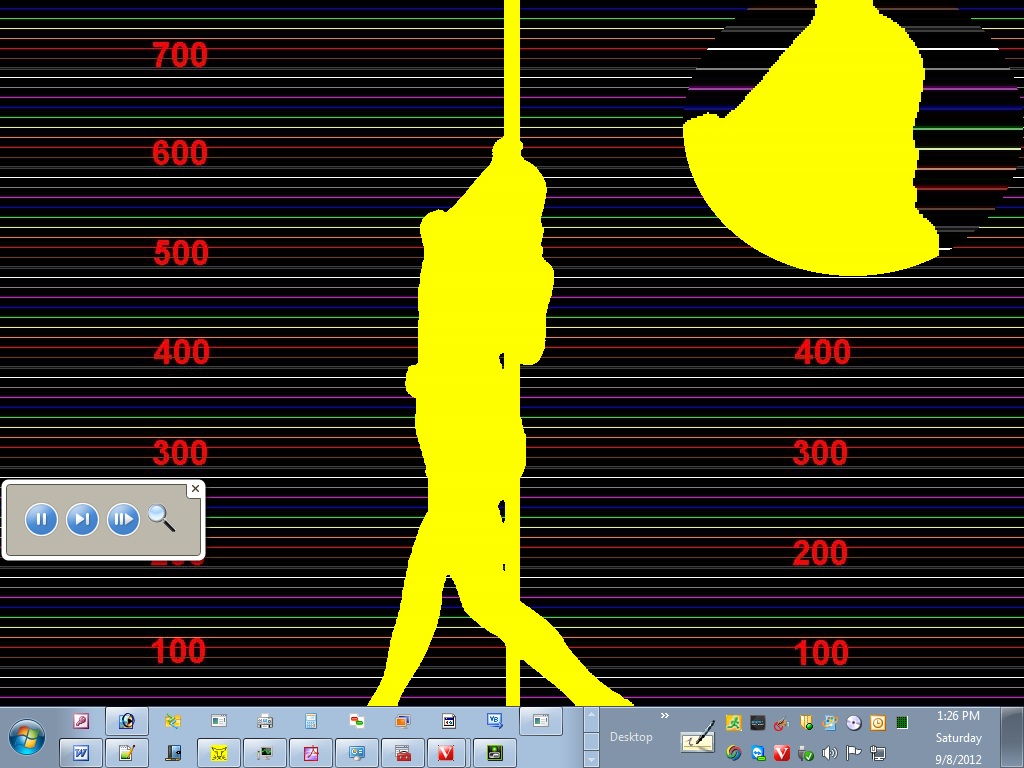Screen dimensions: 1024x768
Task: Click the yellow cat face taskbar icon
Action: coord(219,752)
